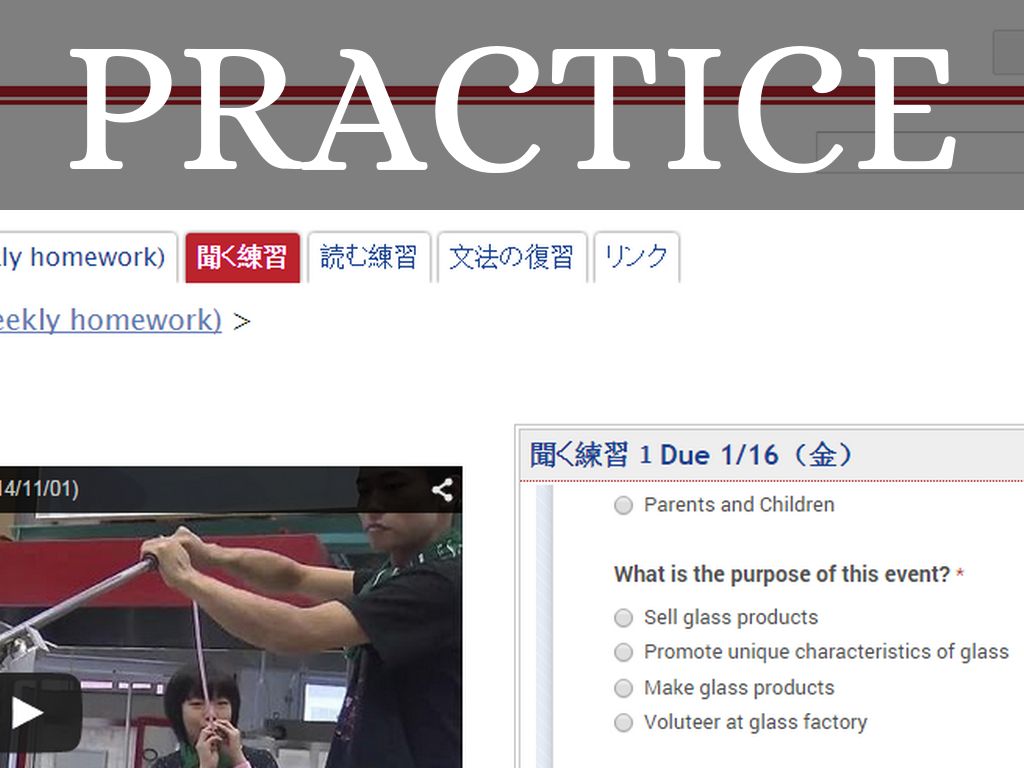1024x768 pixels.
Task: Click the search box in the banner
Action: [920, 152]
